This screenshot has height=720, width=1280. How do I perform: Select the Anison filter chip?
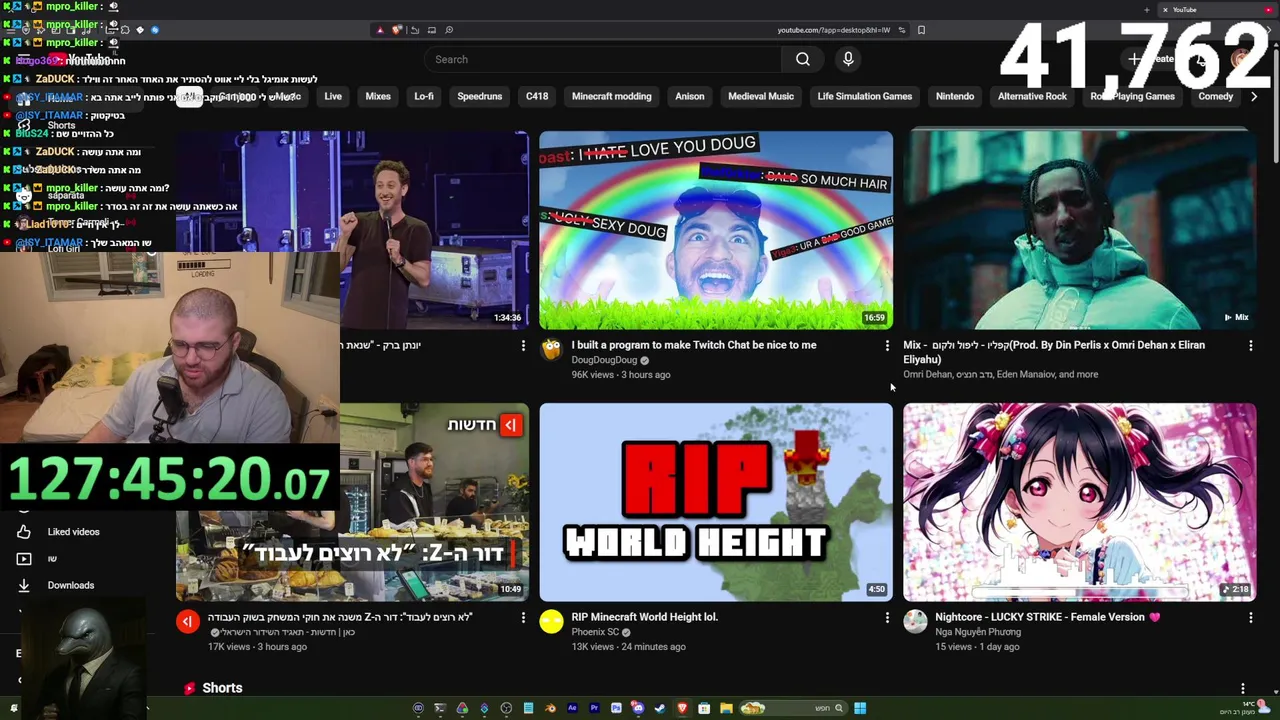(x=690, y=96)
